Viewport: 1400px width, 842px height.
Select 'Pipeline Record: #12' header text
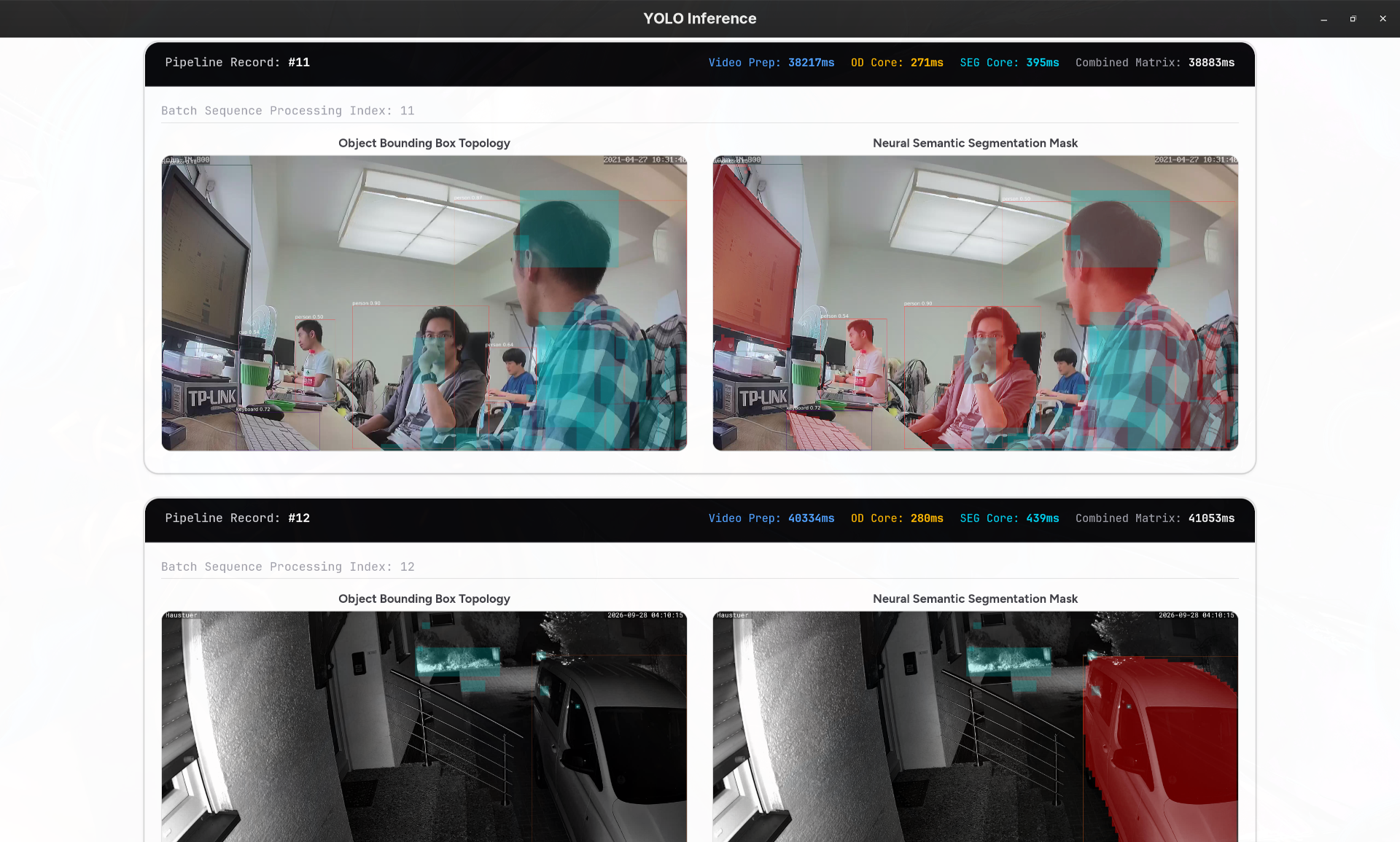coord(238,518)
